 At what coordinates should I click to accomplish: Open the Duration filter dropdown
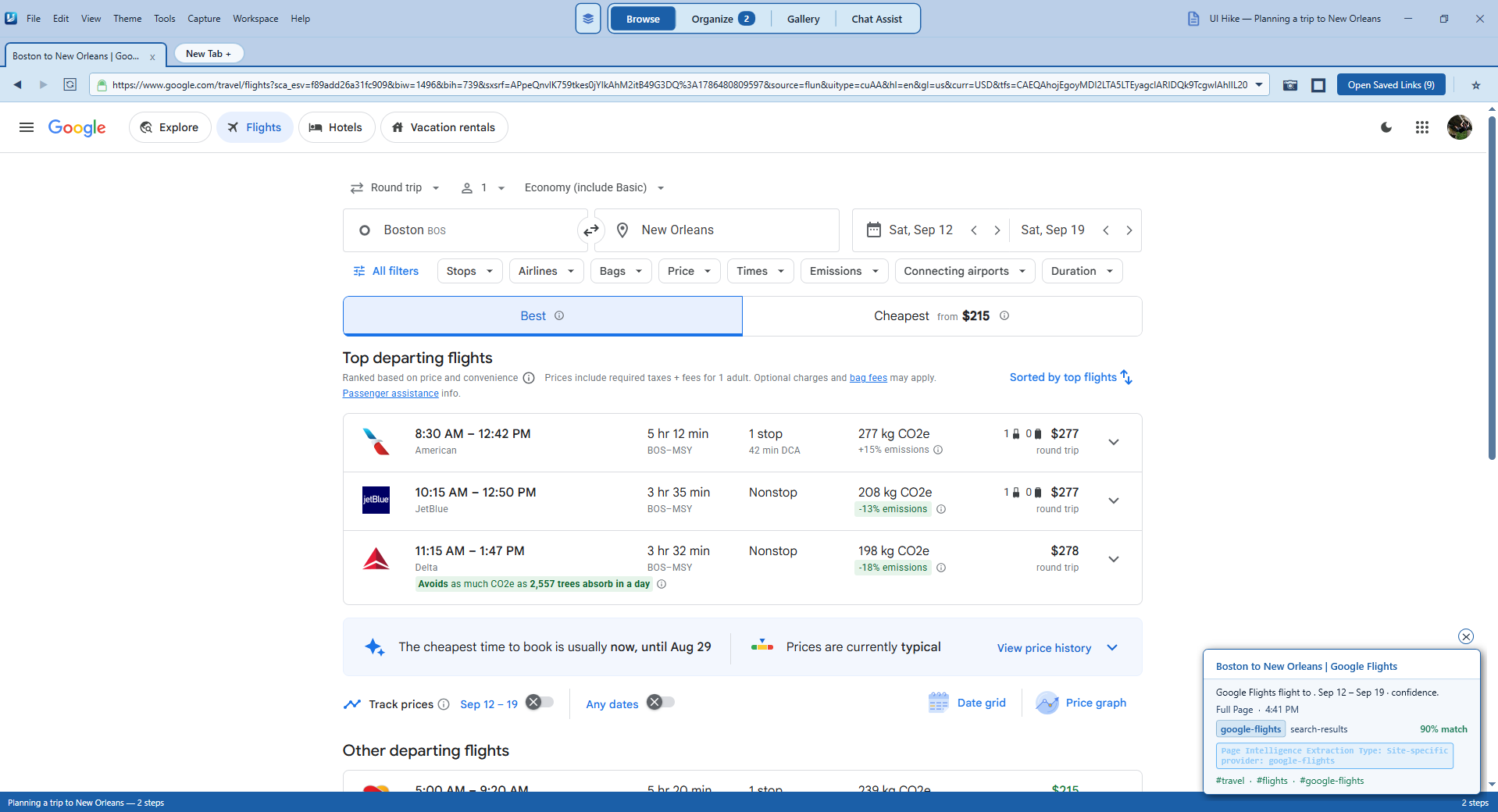coord(1082,271)
